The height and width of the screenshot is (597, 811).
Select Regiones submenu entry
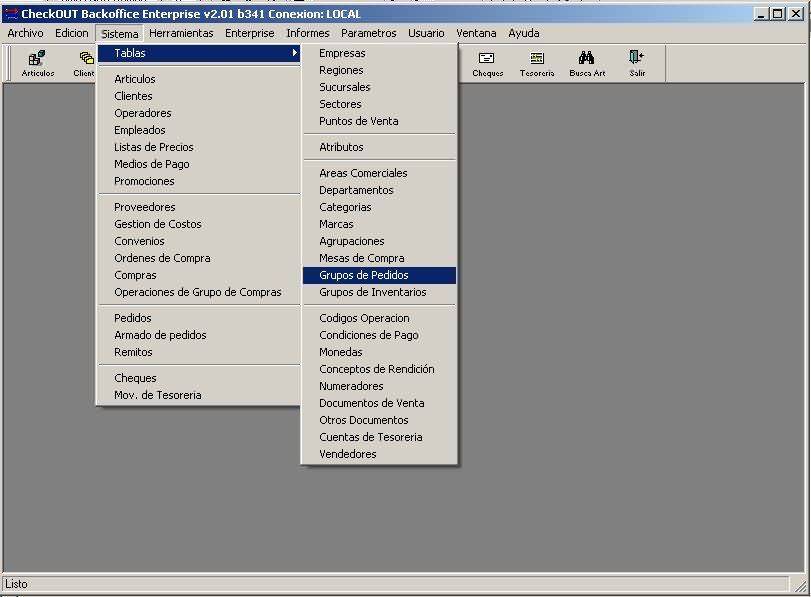379,70
